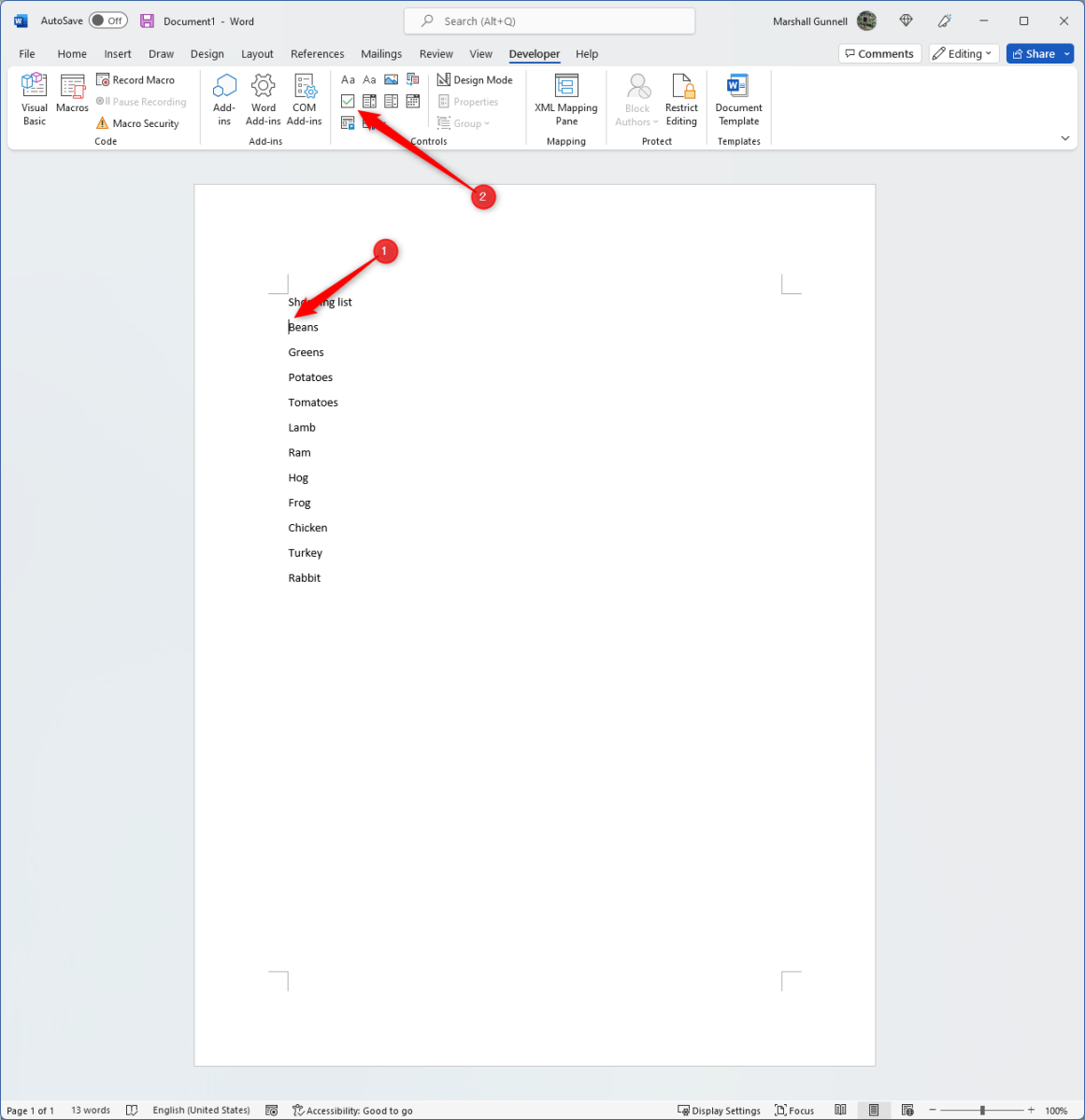This screenshot has height=1120, width=1085.
Task: Insert a plain text content control
Action: [x=369, y=79]
